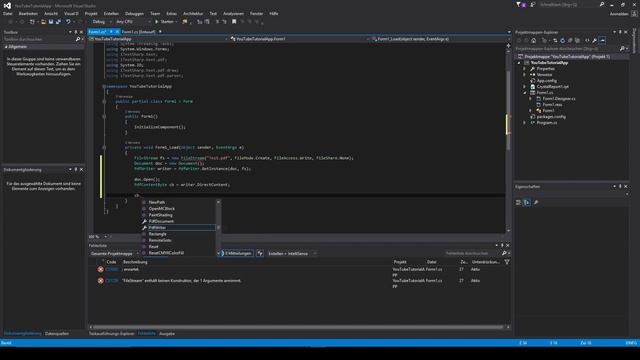This screenshot has width=640, height=360.
Task: Open the Hilfe menu
Action: click(273, 13)
